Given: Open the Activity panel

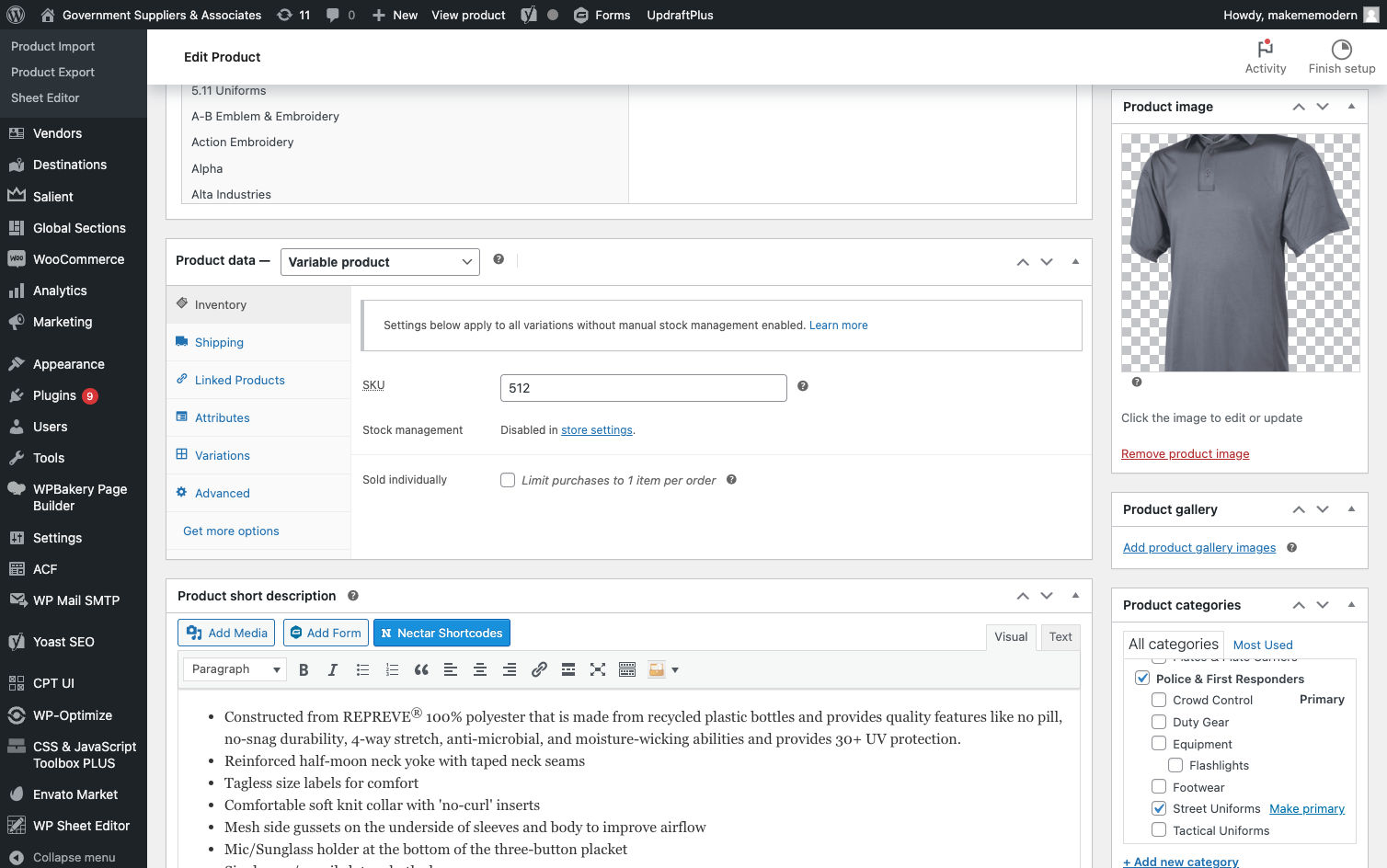Looking at the screenshot, I should pos(1266,57).
